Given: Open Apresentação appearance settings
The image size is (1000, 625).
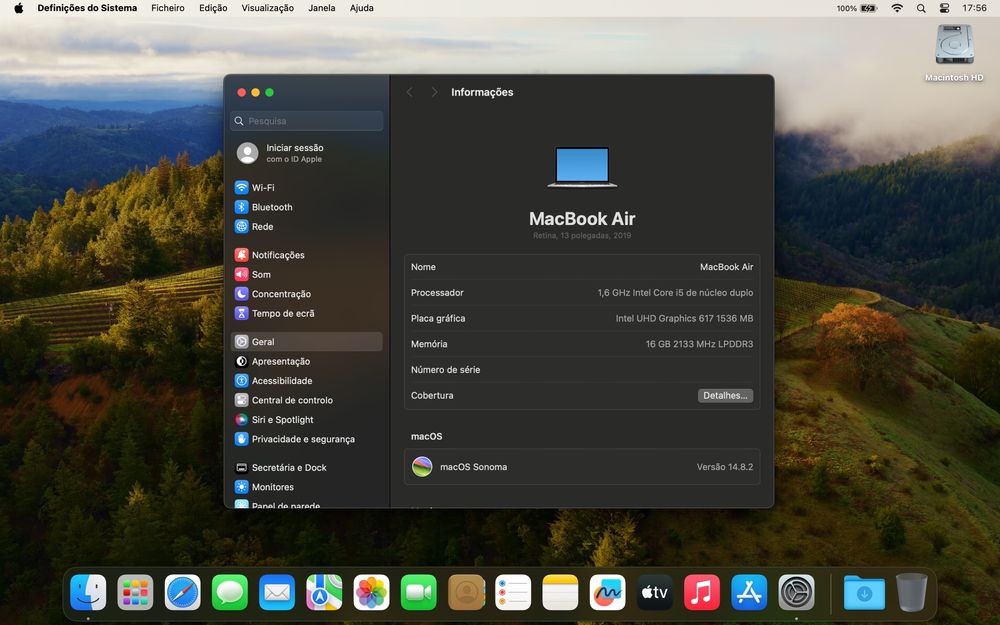Looking at the screenshot, I should point(307,361).
